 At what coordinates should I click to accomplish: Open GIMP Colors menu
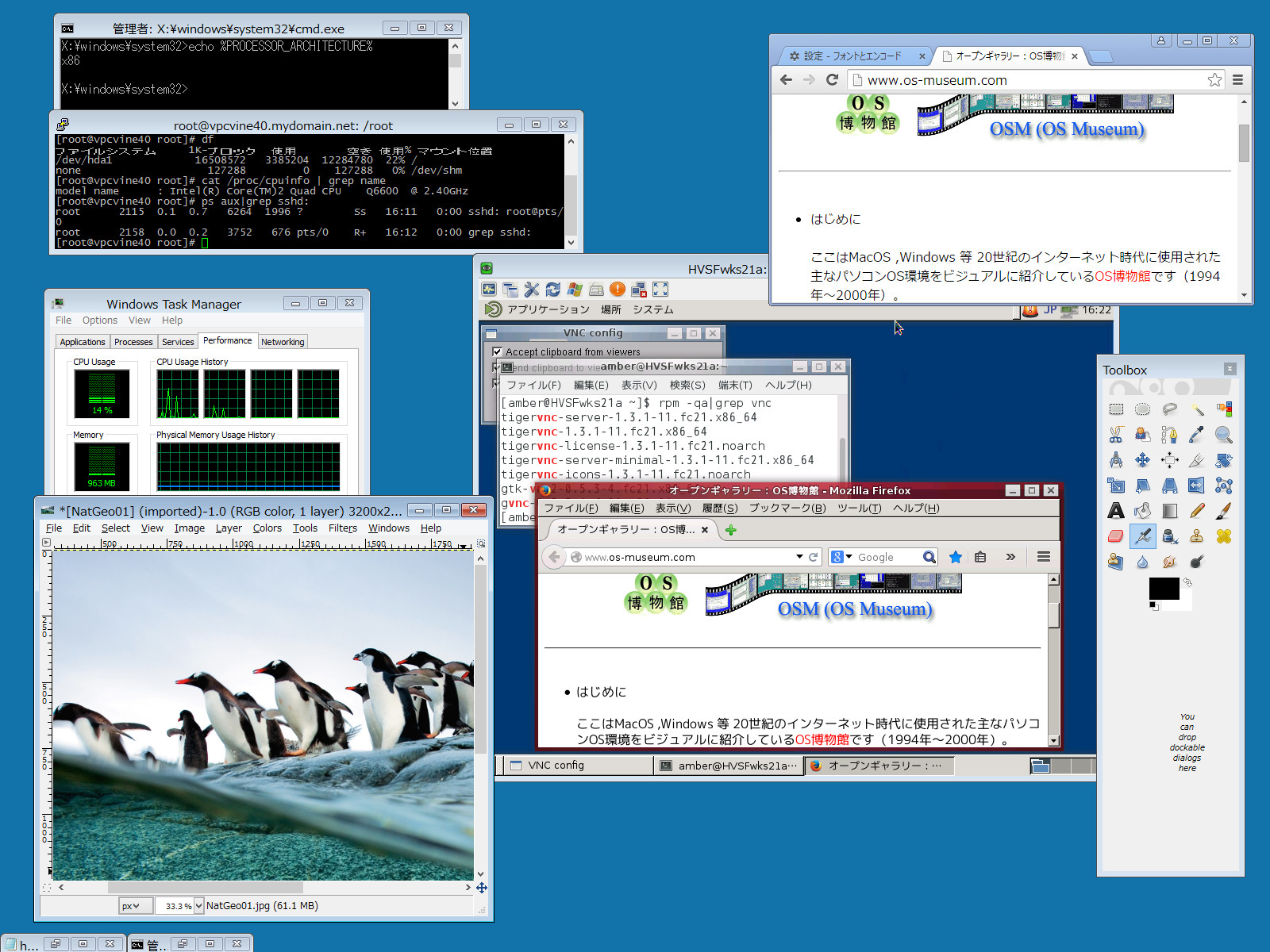pos(267,528)
